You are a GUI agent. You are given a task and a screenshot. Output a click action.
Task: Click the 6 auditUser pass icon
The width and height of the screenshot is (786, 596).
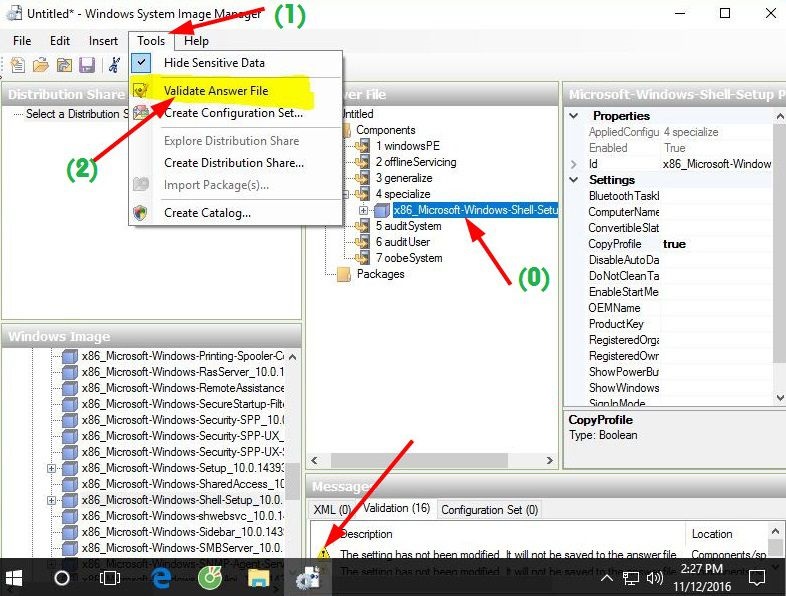[362, 242]
